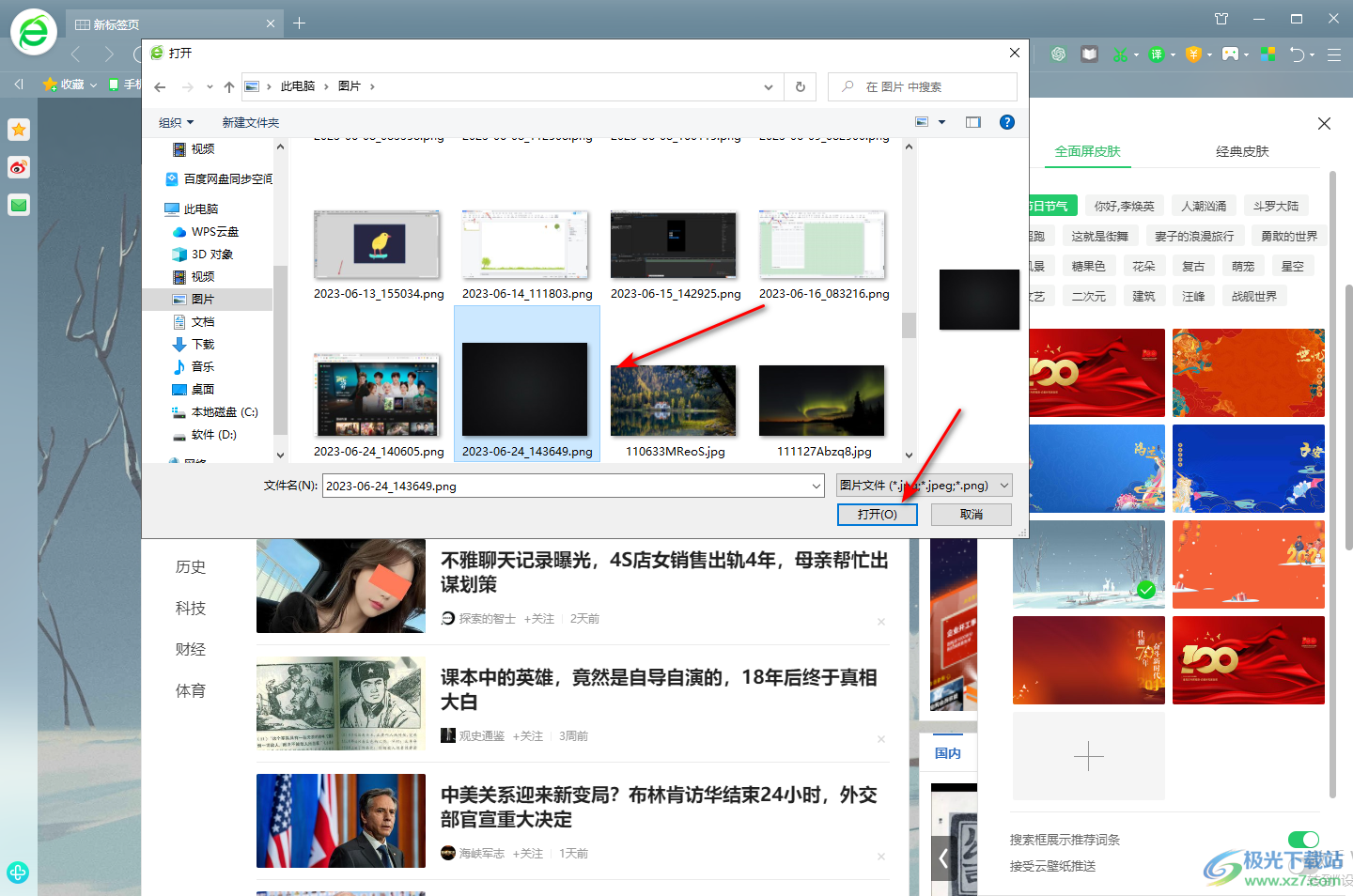Click the orange yen shield icon
The image size is (1353, 896).
pos(1193,54)
